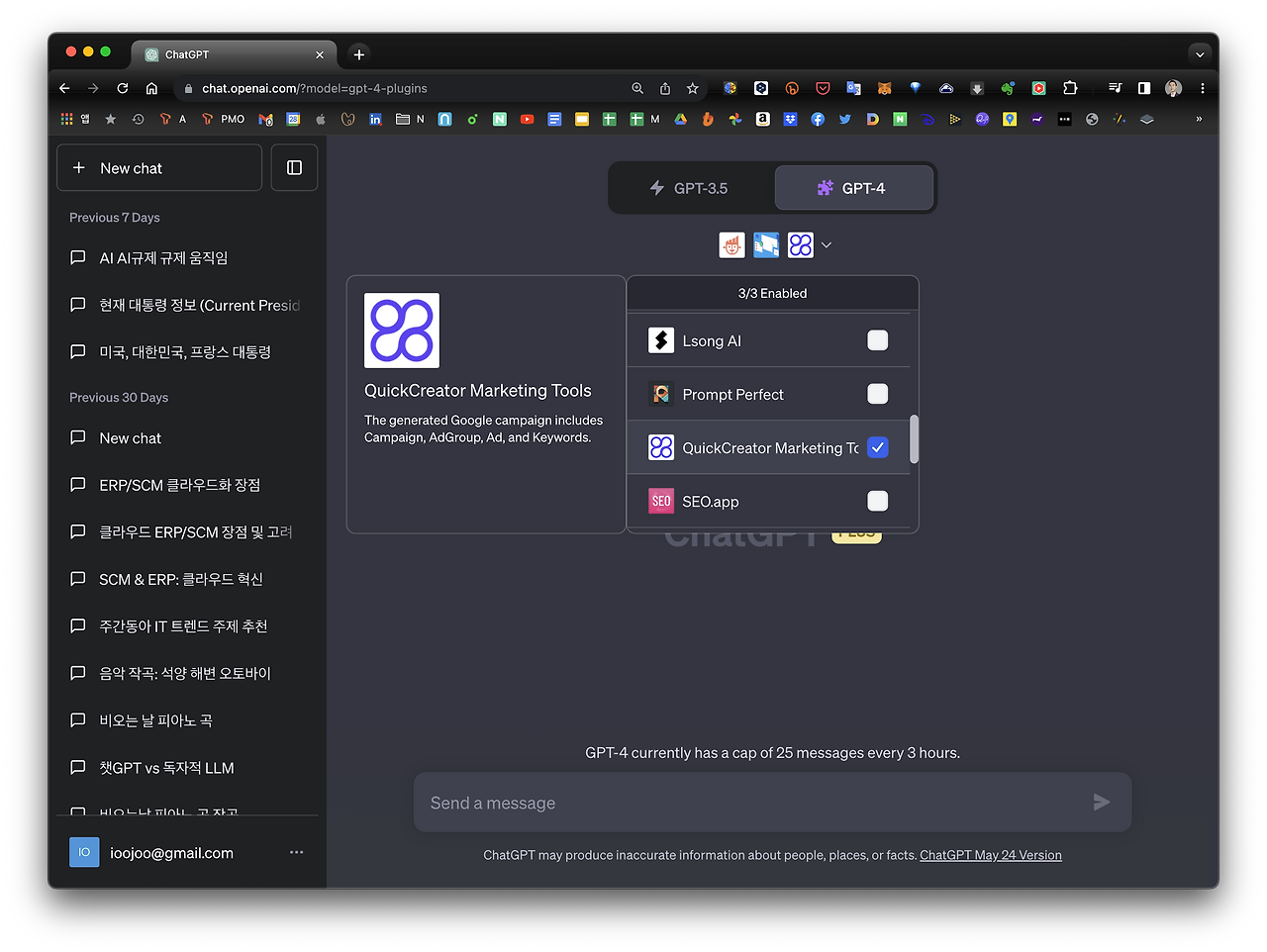Open the '미국, 대한민국, 프랑스 대통령' chat
Image resolution: width=1267 pixels, height=952 pixels.
coord(188,352)
